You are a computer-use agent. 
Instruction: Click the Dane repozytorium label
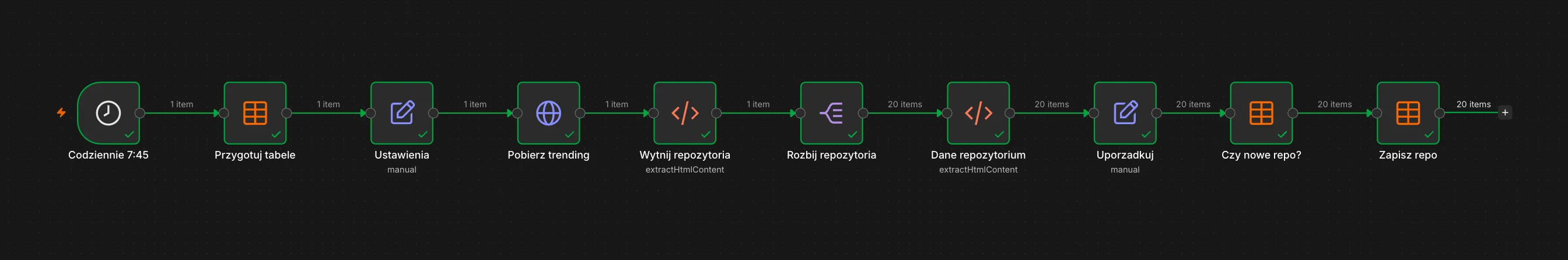point(978,154)
